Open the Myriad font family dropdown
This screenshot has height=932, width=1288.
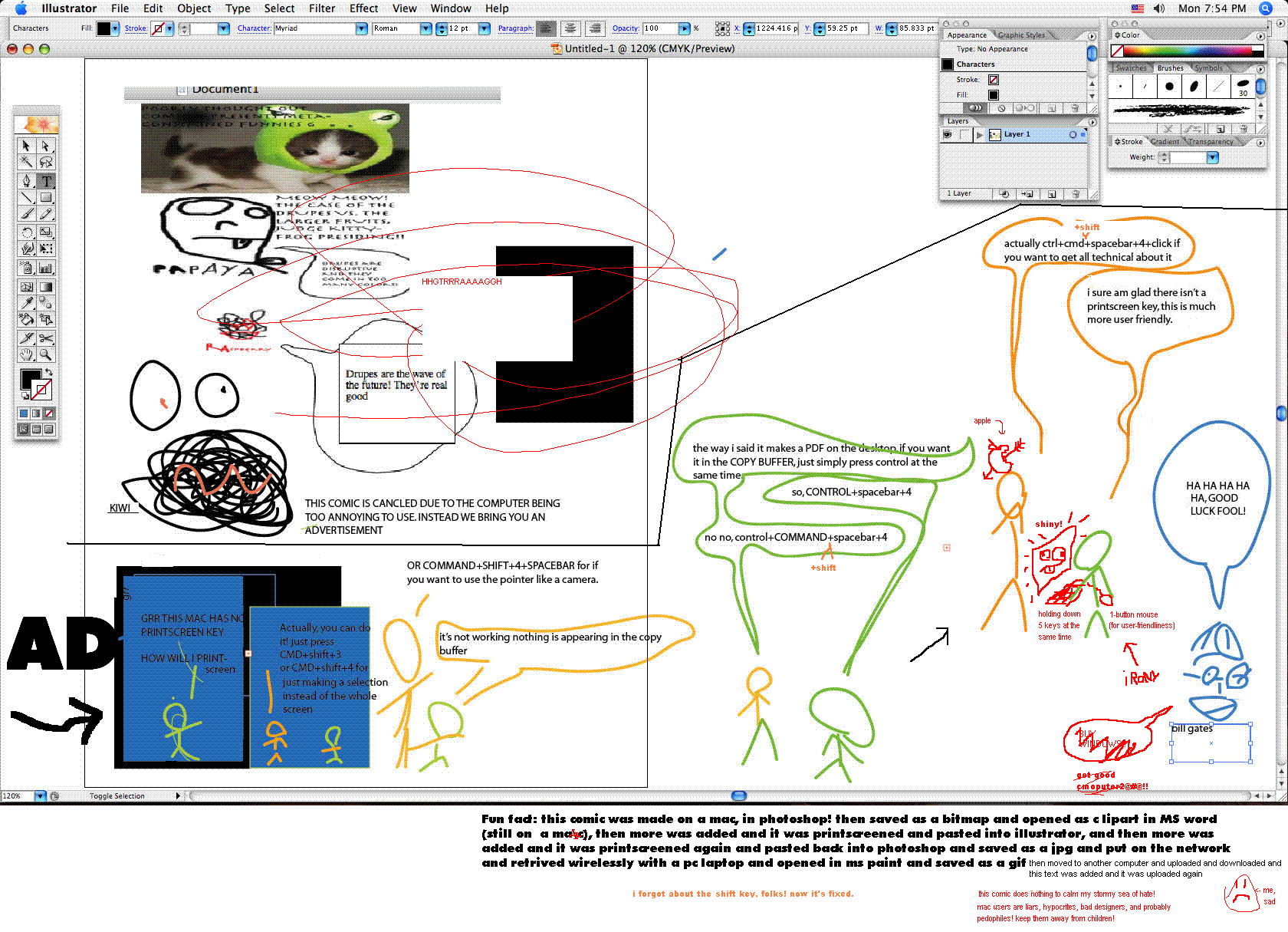coord(361,28)
